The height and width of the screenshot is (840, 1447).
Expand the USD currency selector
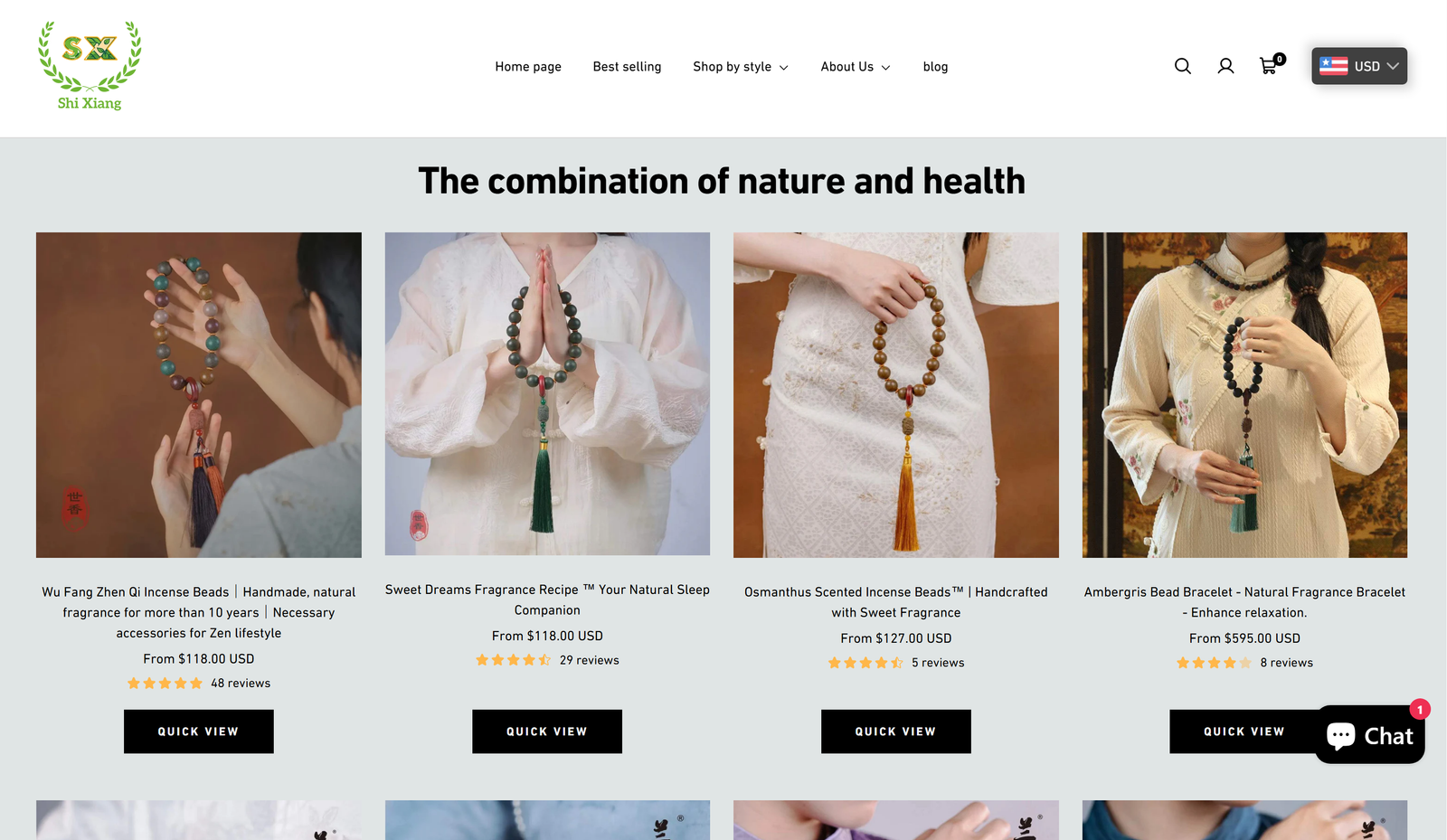(x=1359, y=66)
